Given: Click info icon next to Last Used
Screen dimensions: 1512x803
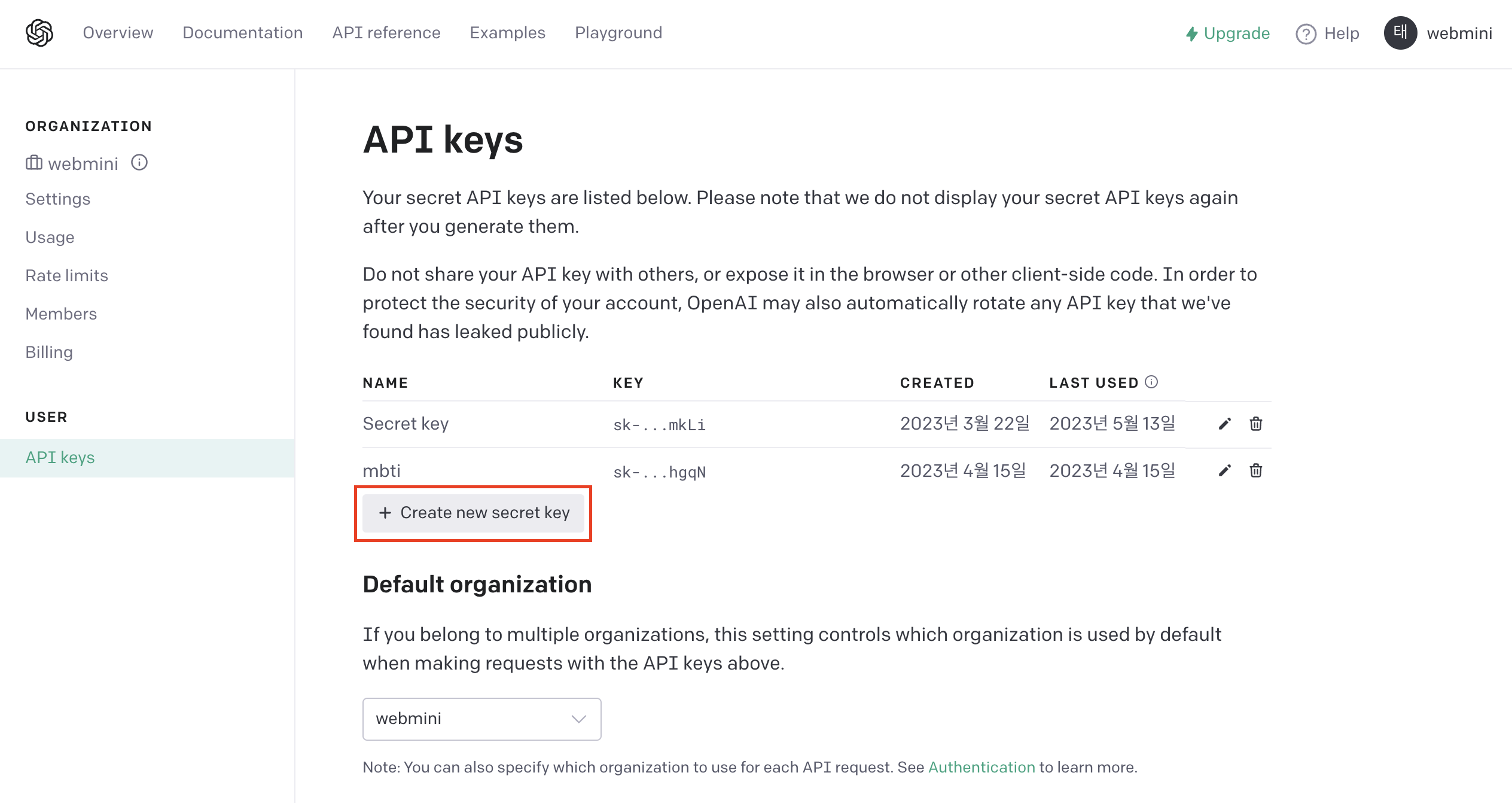Looking at the screenshot, I should point(1151,382).
